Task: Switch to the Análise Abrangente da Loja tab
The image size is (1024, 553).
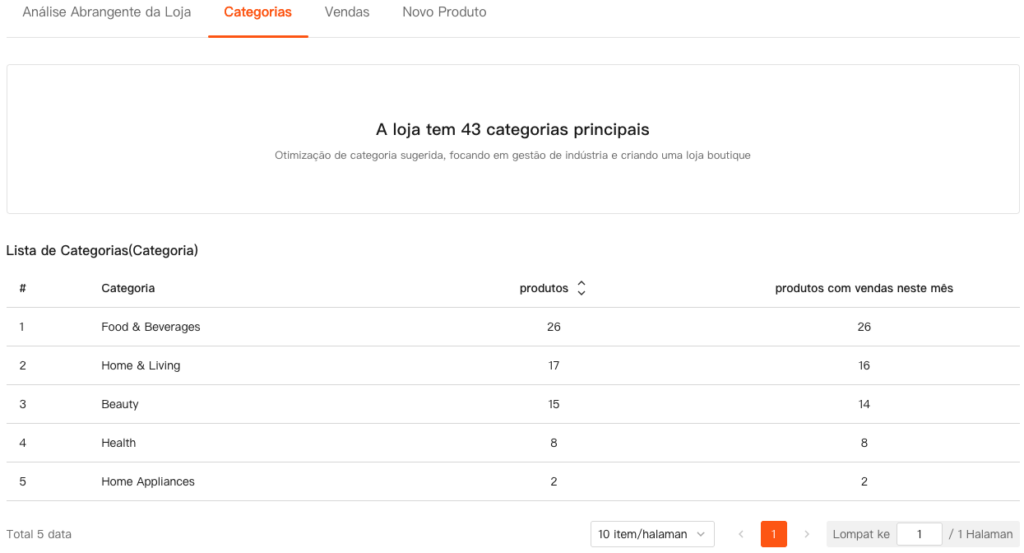Action: [x=107, y=13]
